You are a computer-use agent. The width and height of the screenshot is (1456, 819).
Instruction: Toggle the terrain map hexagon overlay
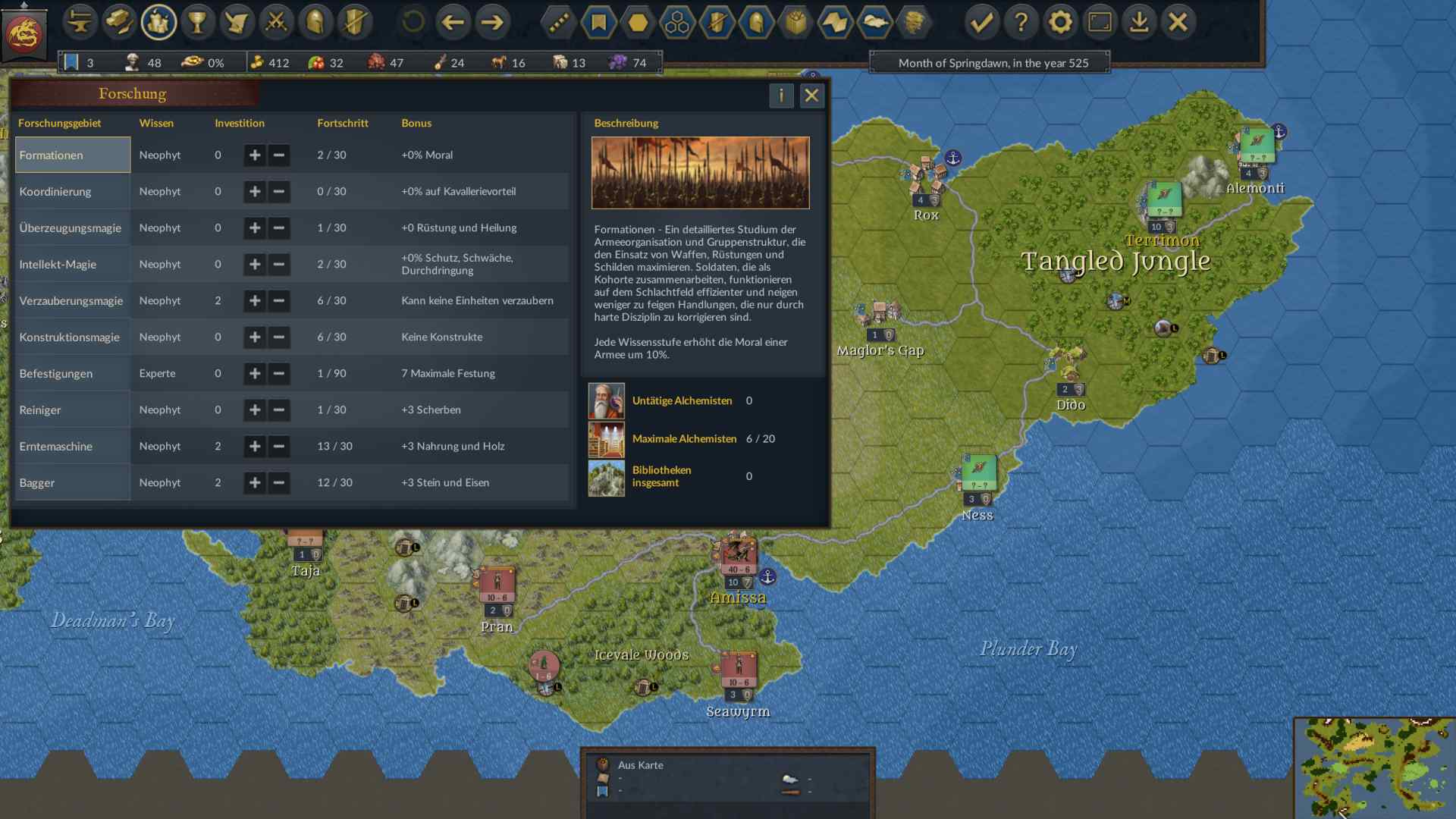pos(835,22)
